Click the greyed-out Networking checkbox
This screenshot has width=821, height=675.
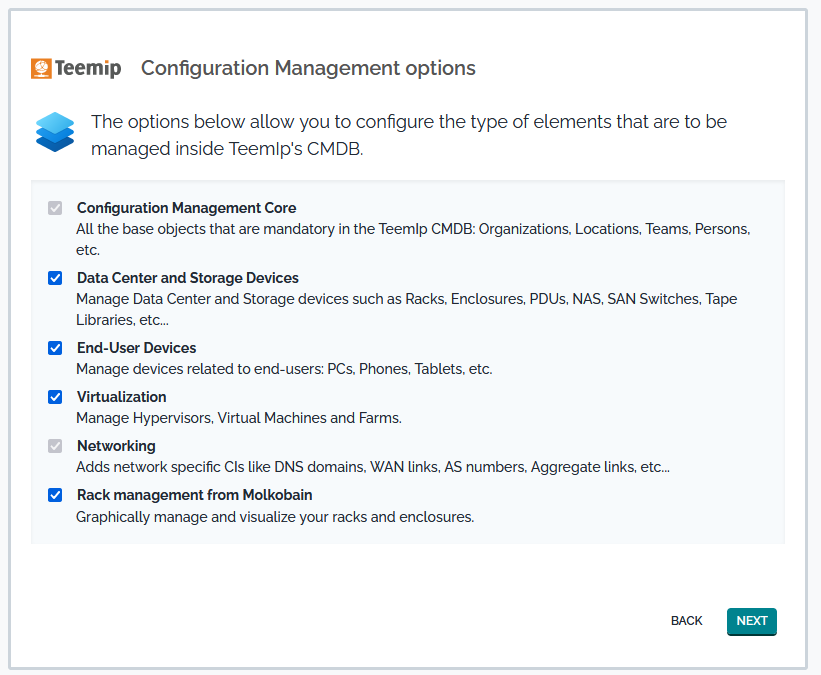[x=55, y=446]
